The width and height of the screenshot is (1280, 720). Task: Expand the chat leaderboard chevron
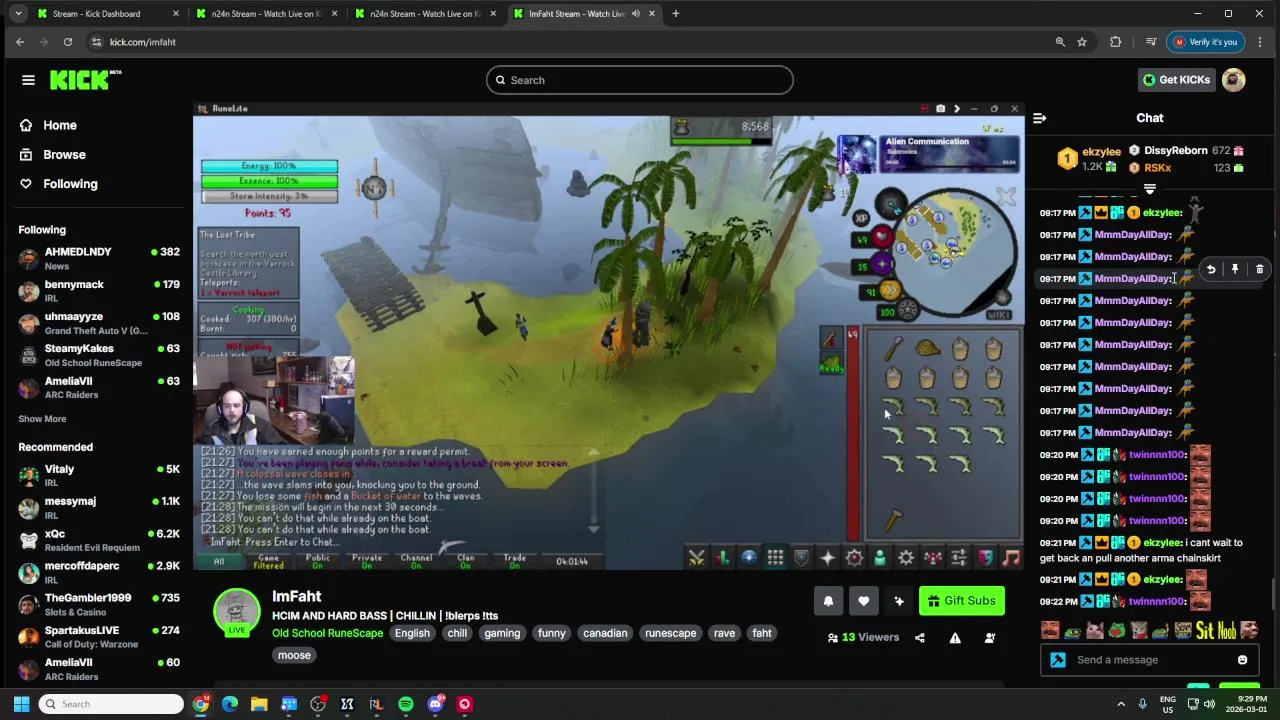(1150, 189)
